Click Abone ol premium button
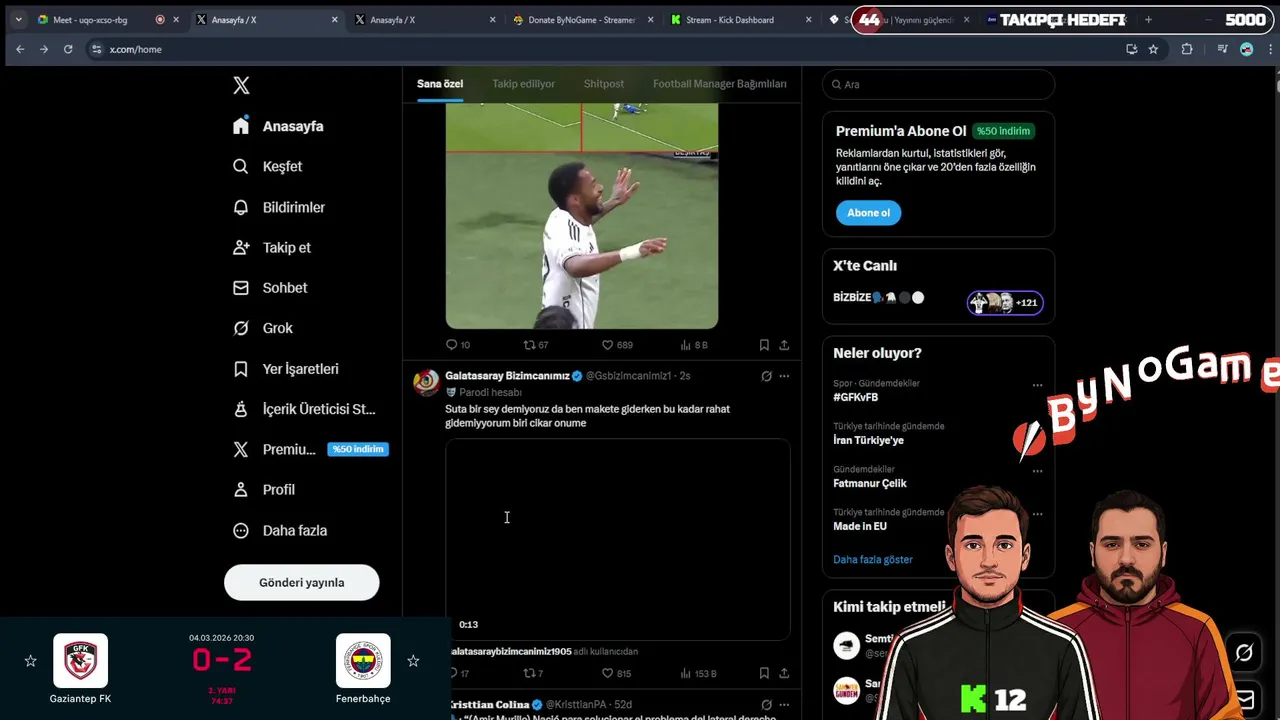This screenshot has height=720, width=1280. (x=868, y=213)
